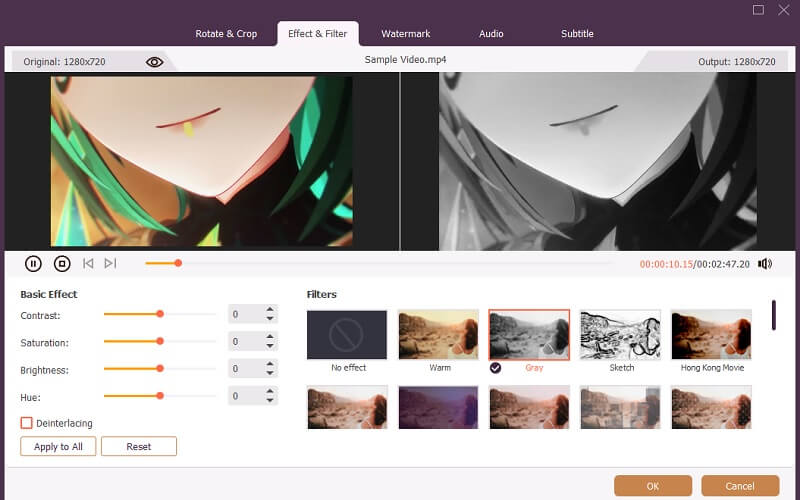The height and width of the screenshot is (500, 800).
Task: Step to the next frame
Action: tap(110, 264)
